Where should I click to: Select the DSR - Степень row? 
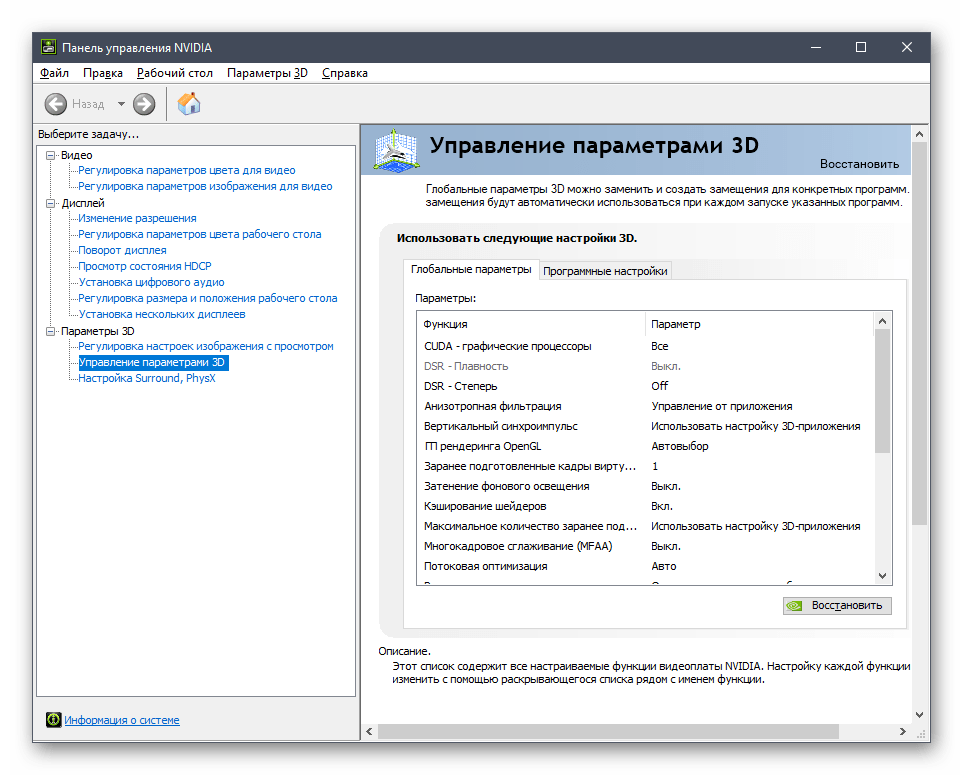tap(645, 386)
